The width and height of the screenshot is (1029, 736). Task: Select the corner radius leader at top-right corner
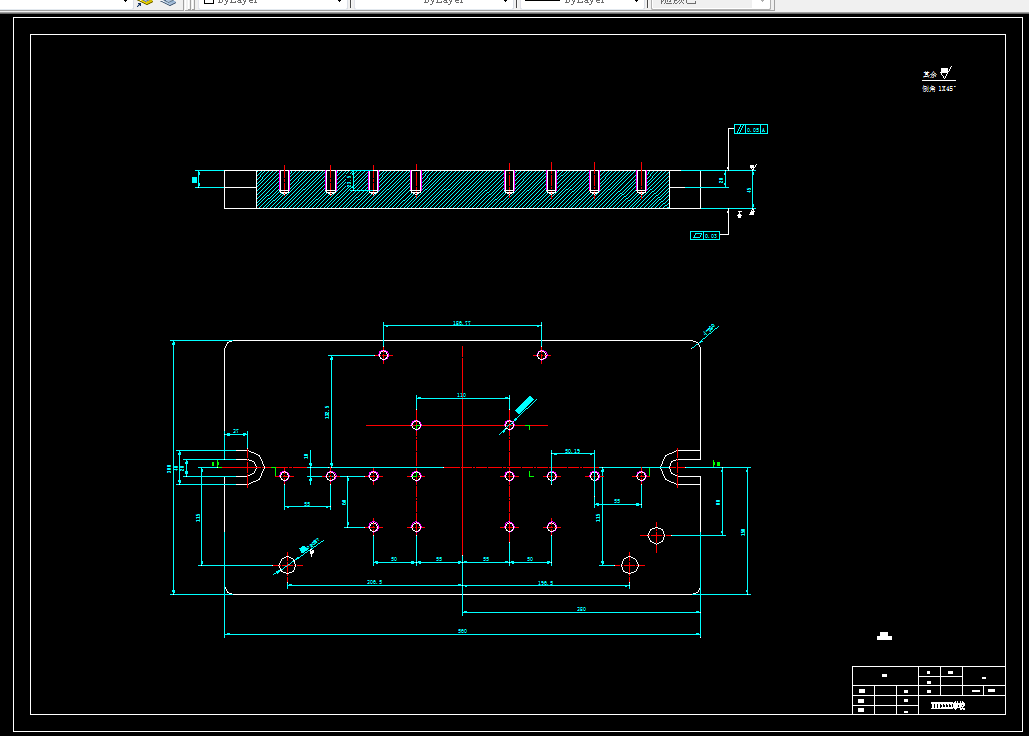click(x=706, y=334)
